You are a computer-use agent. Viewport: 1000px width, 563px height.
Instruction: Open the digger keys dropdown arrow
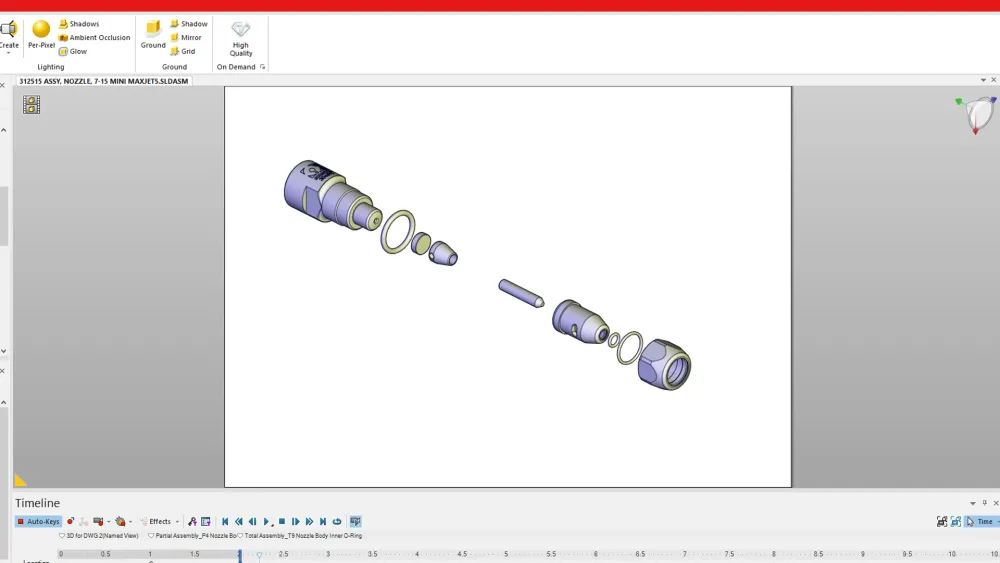(130, 522)
